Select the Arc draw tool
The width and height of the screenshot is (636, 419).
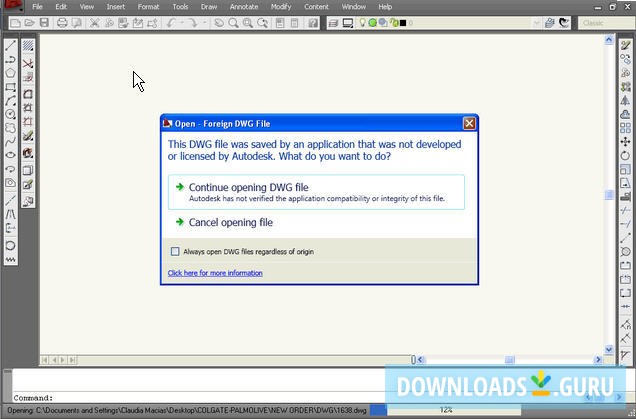click(x=11, y=101)
